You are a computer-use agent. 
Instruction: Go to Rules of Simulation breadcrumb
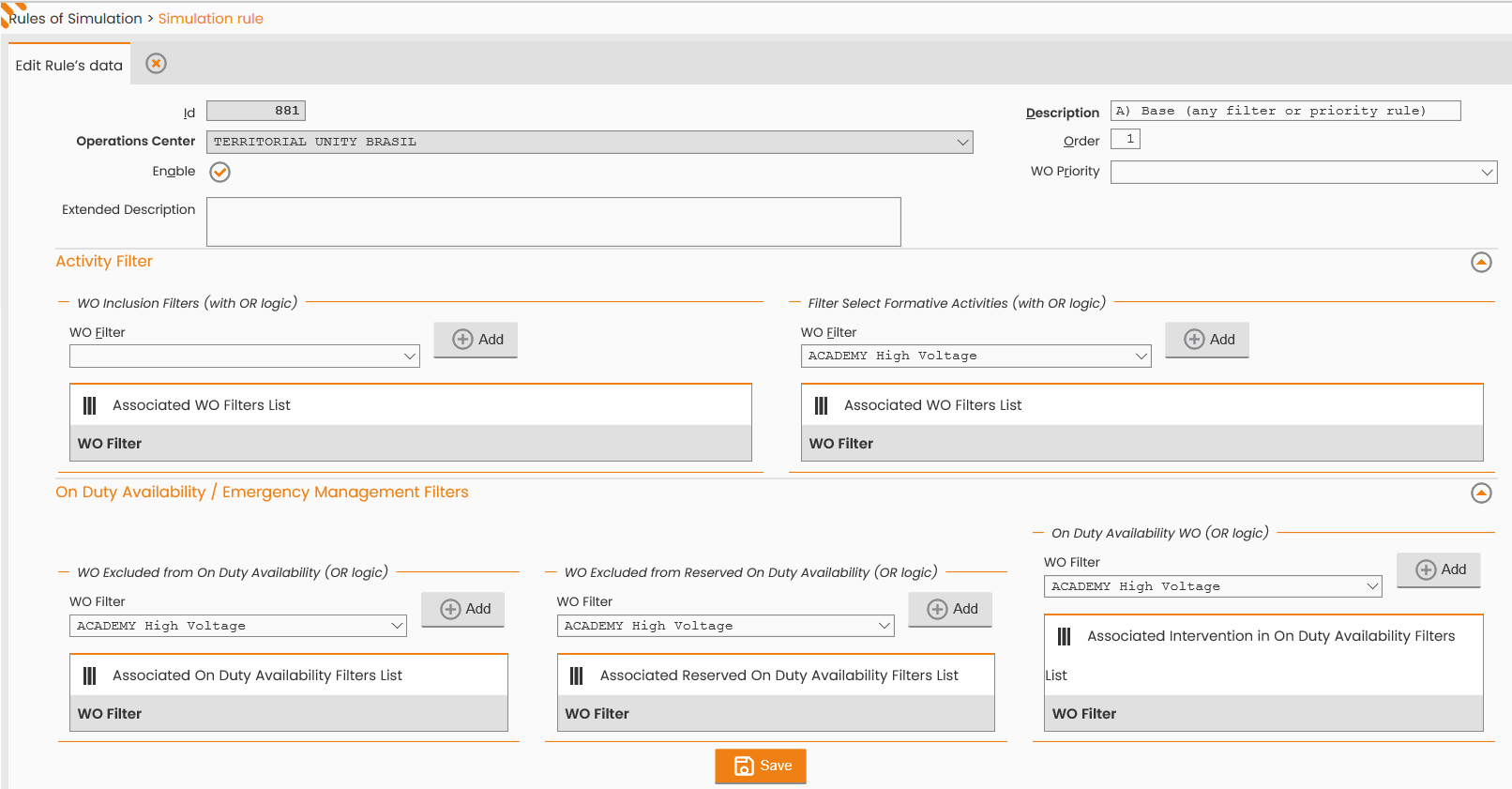76,19
